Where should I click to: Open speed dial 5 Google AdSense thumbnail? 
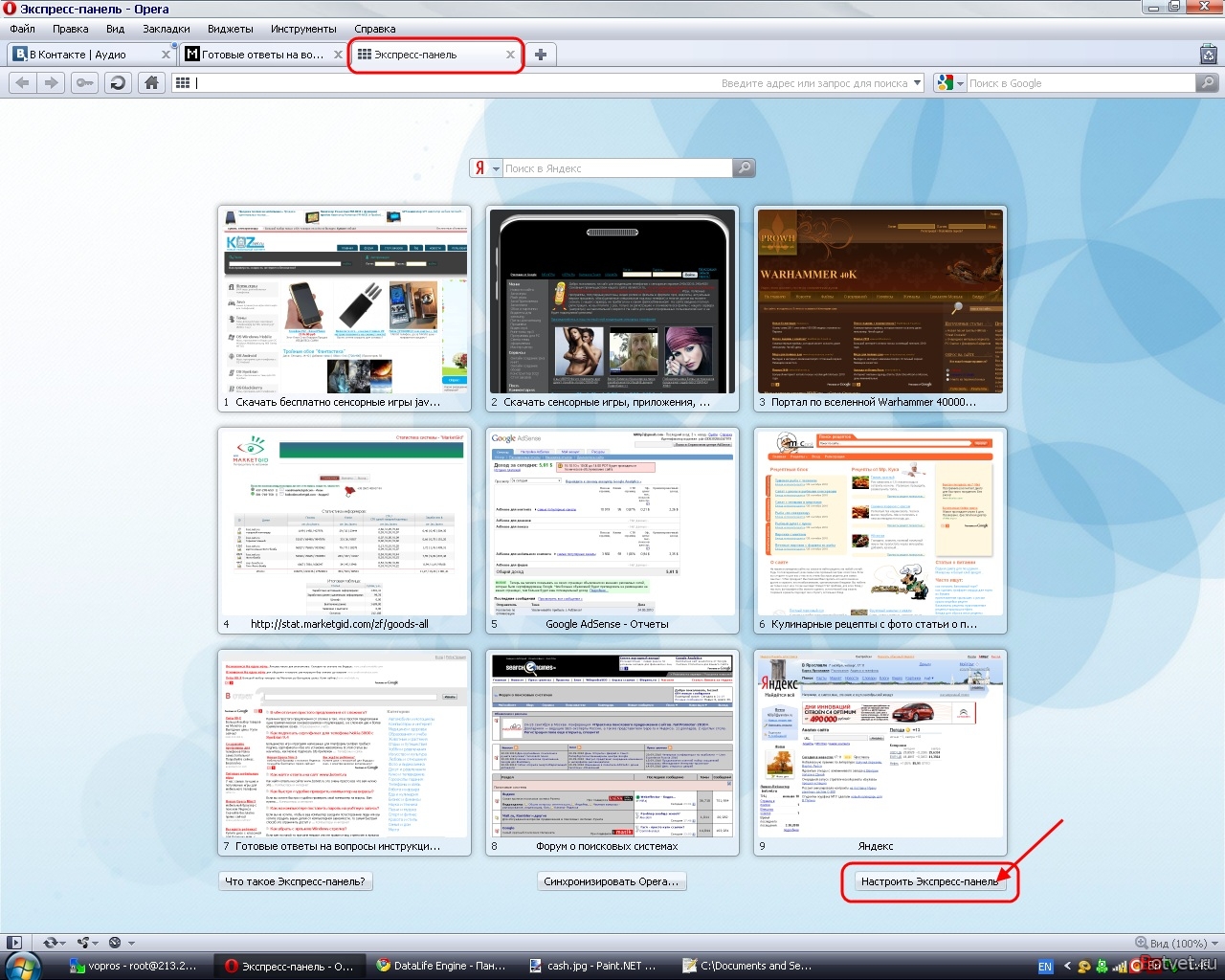pyautogui.click(x=612, y=530)
